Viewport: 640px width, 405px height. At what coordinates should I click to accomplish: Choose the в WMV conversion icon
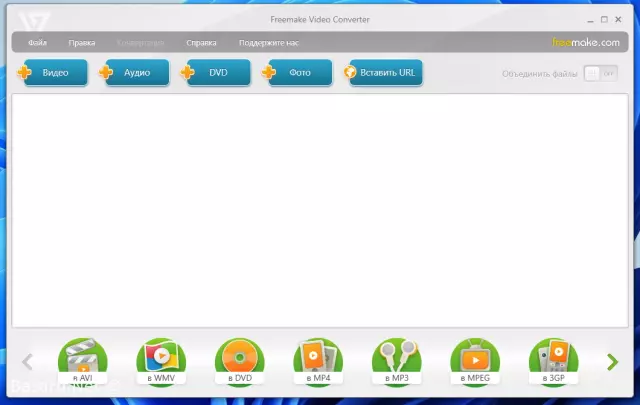[161, 362]
